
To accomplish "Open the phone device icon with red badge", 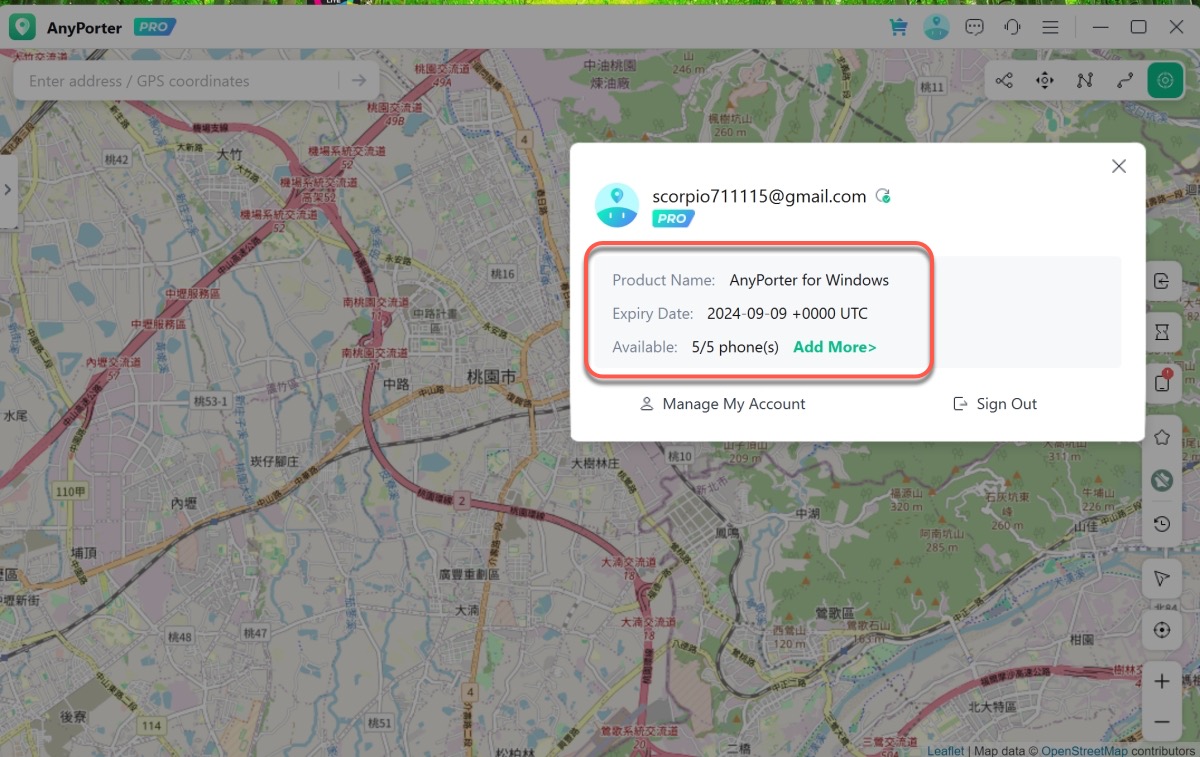I will coord(1161,382).
